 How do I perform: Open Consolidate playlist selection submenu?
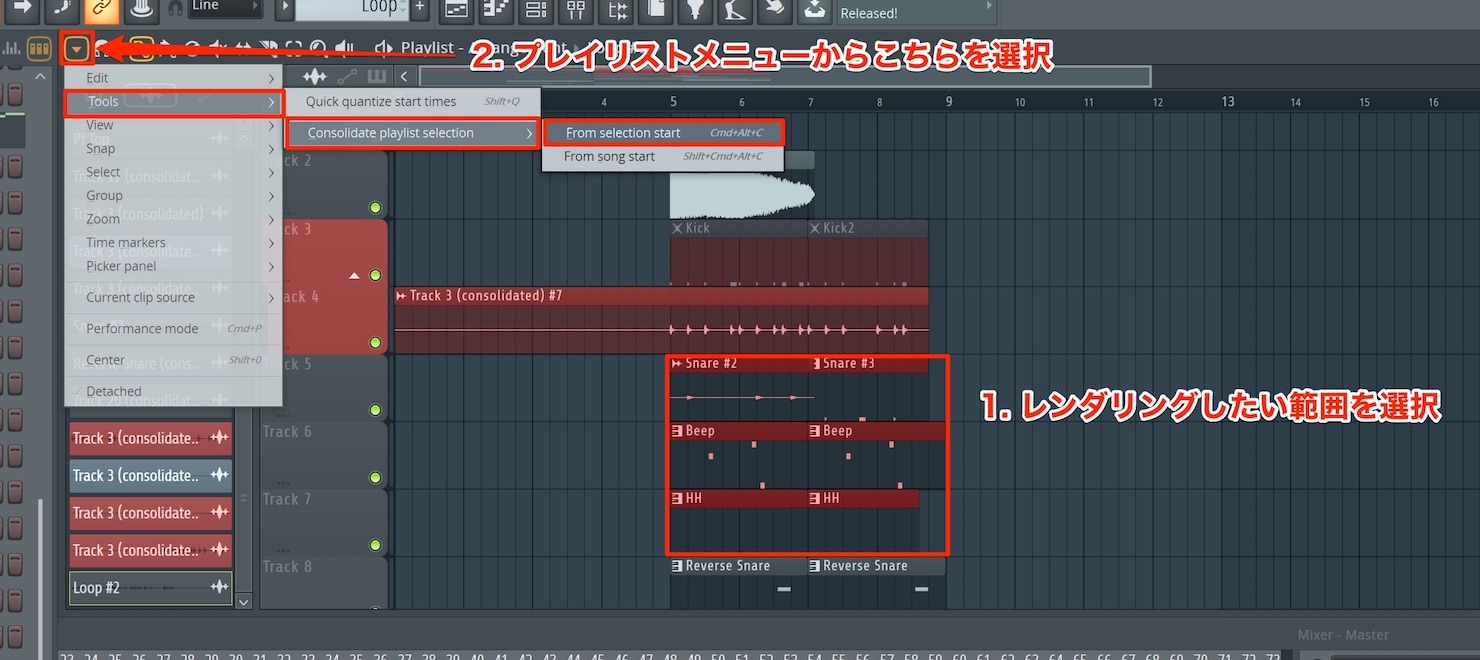413,133
